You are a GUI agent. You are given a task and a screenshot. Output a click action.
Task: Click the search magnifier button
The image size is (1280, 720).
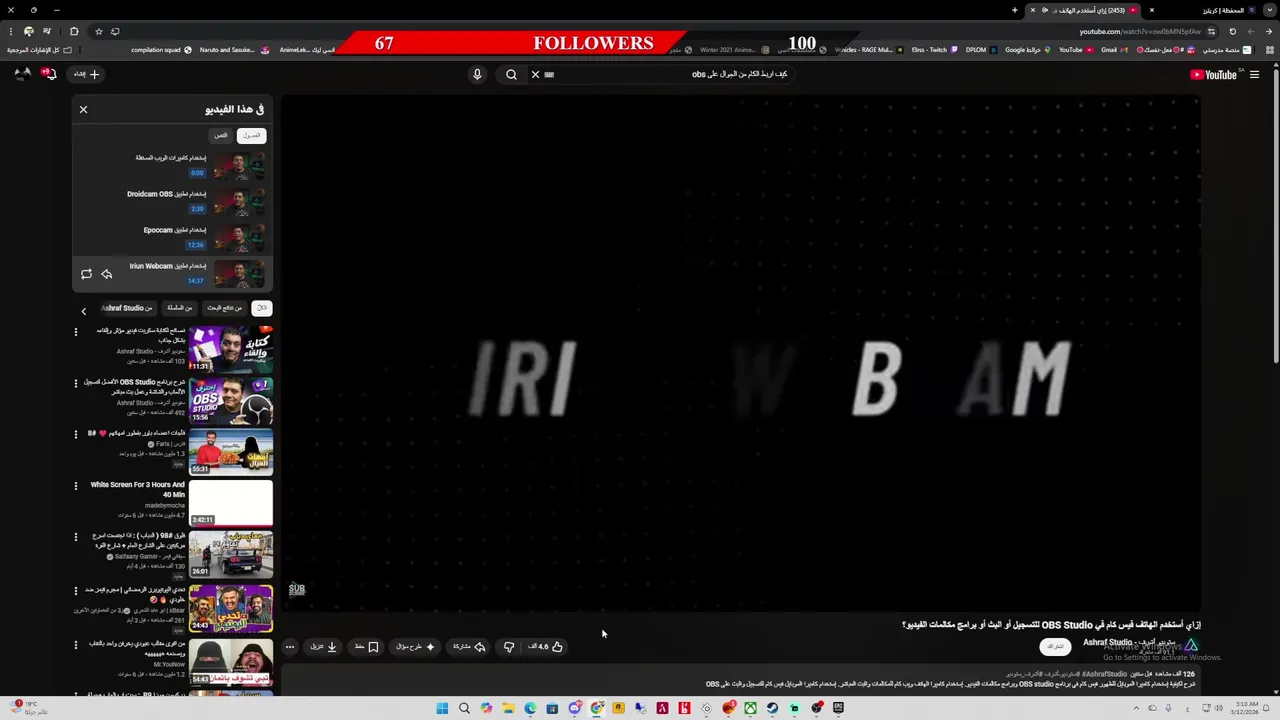coord(511,74)
